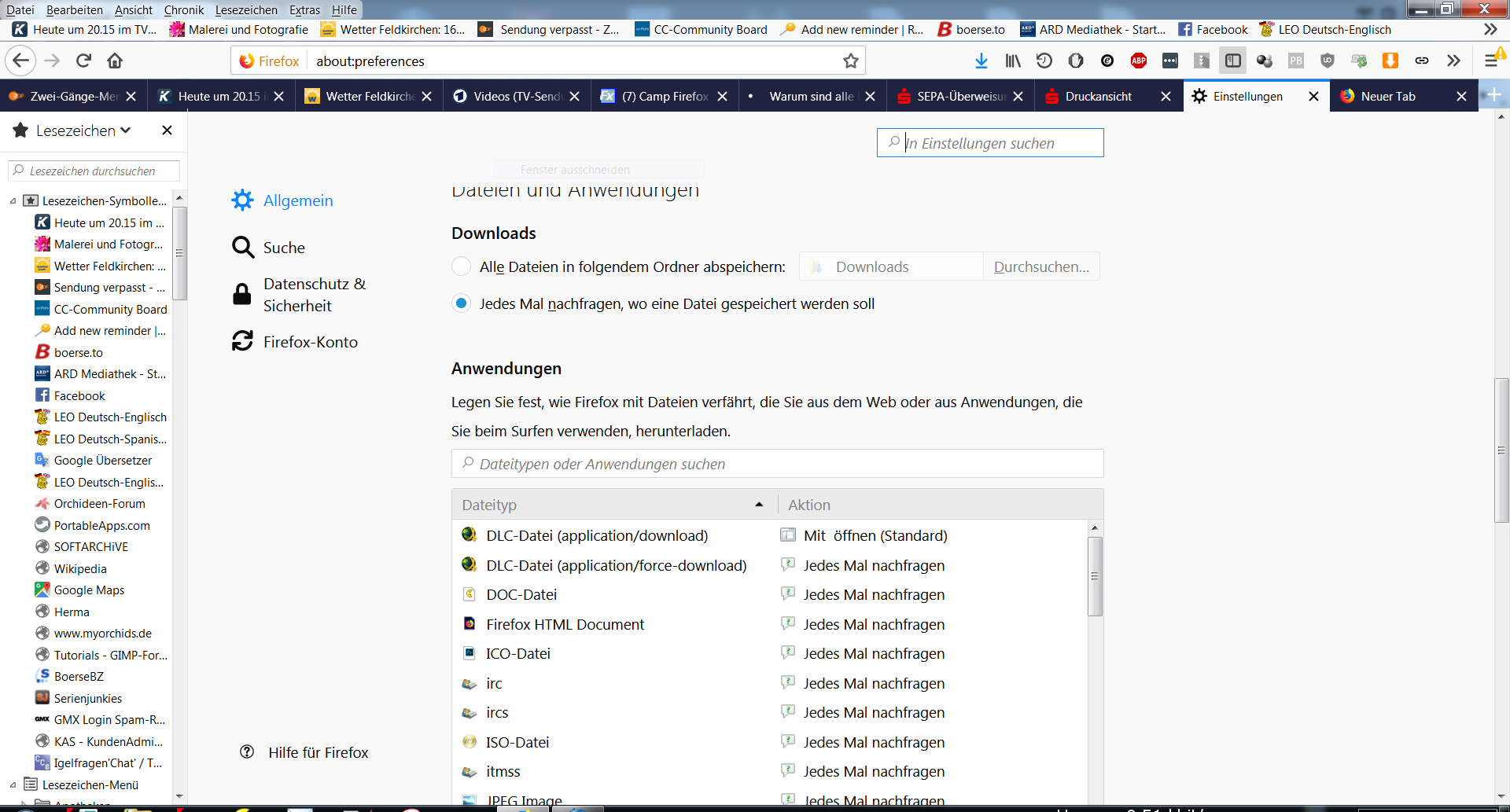This screenshot has width=1510, height=812.
Task: Bookmark this page with the star icon
Action: click(850, 61)
